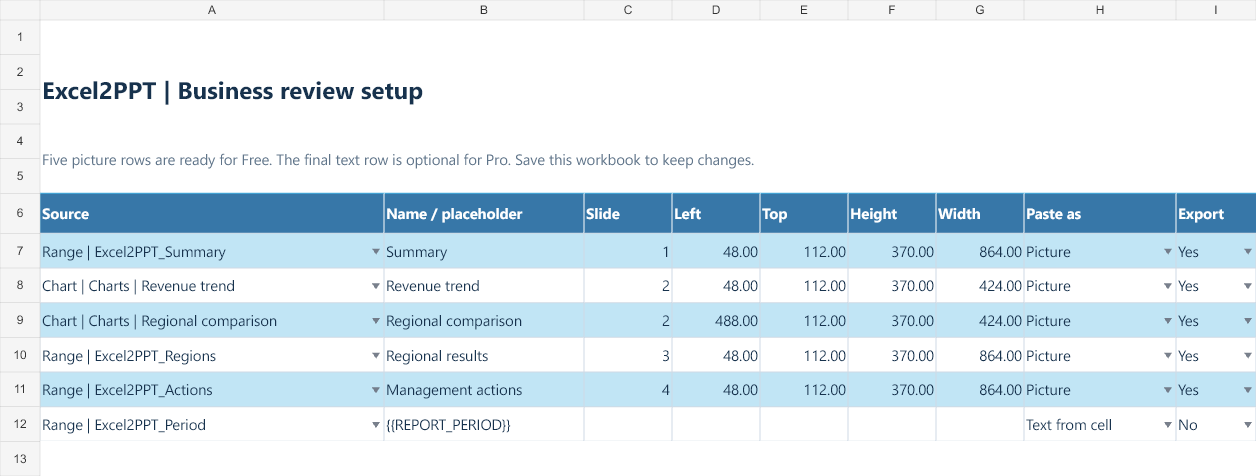Select Slide number '1' in Summary row
Viewport: 1256px width, 476px height.
point(628,252)
